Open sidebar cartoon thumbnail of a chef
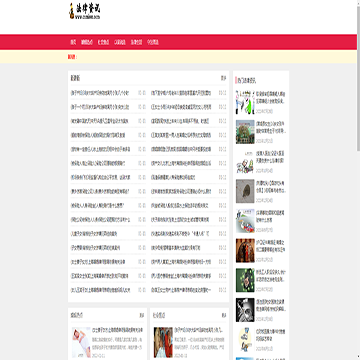This screenshot has width=360, height=360. [245, 162]
